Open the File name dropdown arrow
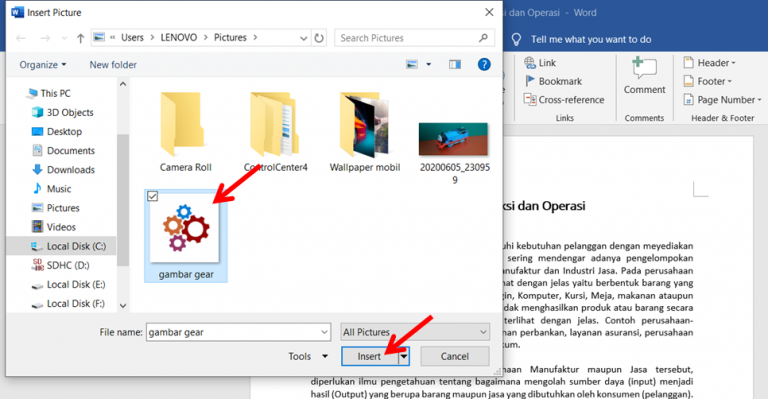768x399 pixels. 324,332
